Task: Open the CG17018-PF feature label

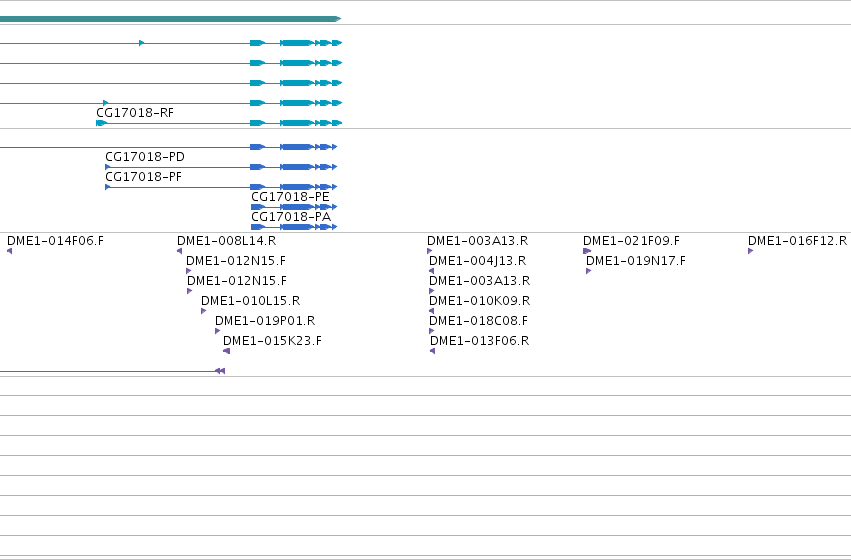Action: 143,177
